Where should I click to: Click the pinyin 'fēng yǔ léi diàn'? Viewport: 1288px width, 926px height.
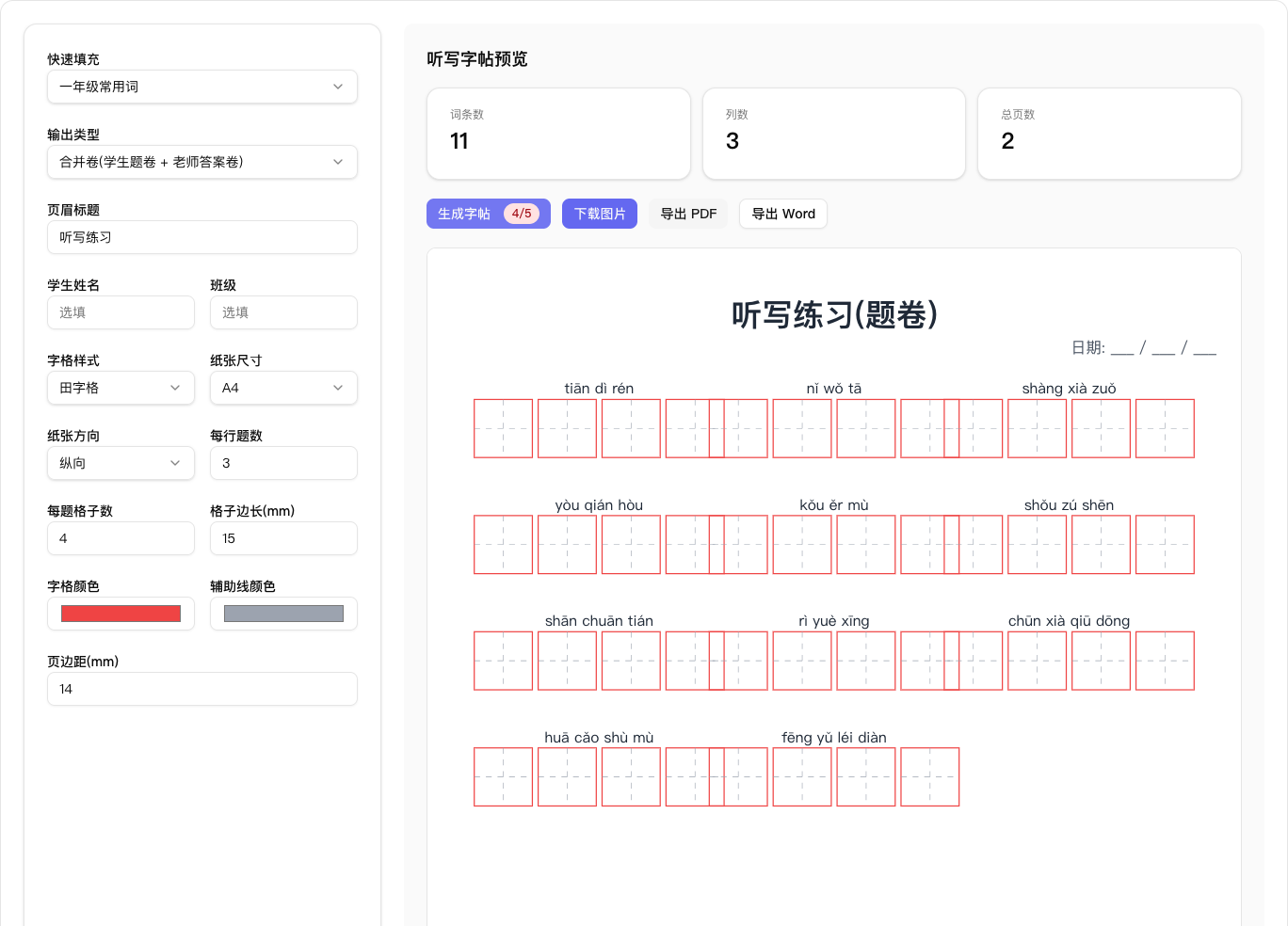coord(834,738)
